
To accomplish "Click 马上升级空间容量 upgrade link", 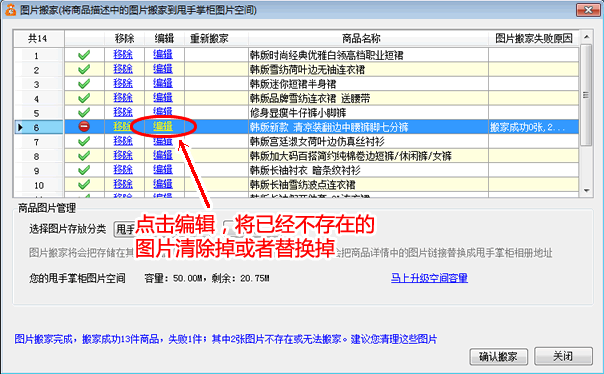I will coord(429,278).
